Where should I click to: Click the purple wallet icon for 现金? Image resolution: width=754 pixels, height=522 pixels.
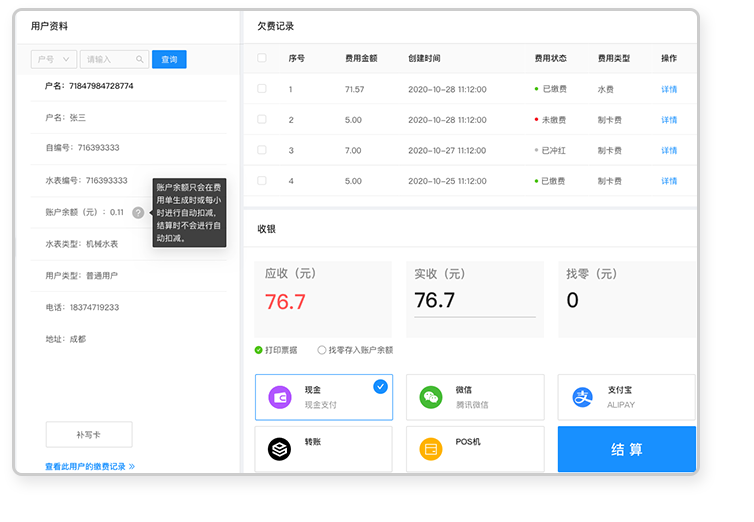coord(280,398)
